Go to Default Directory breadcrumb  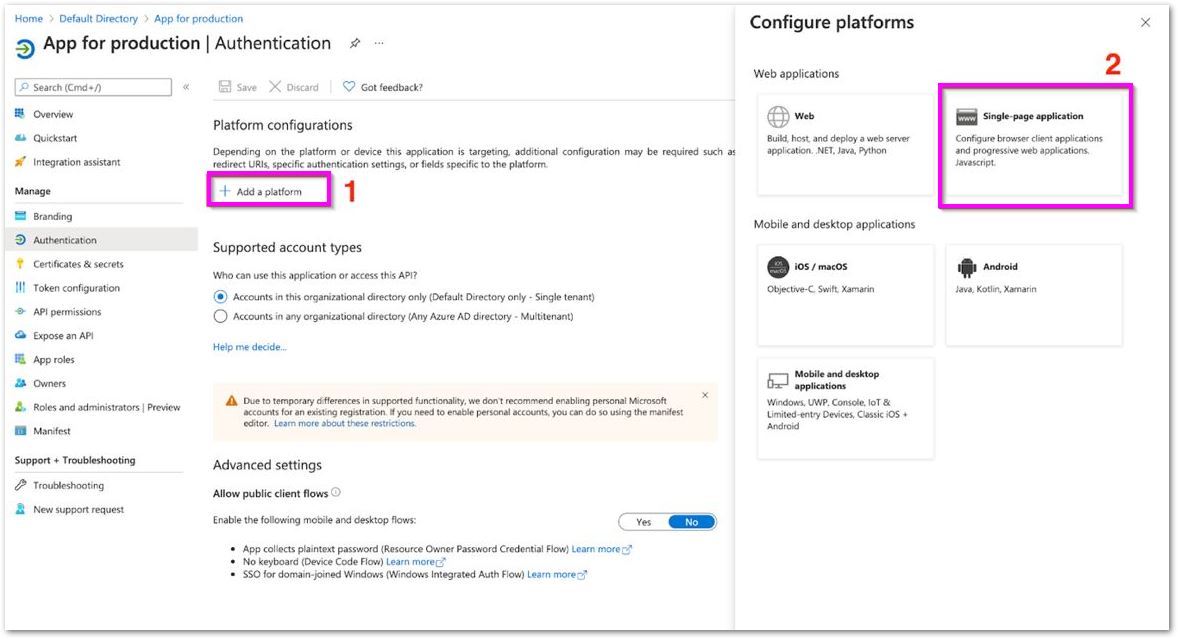[98, 19]
